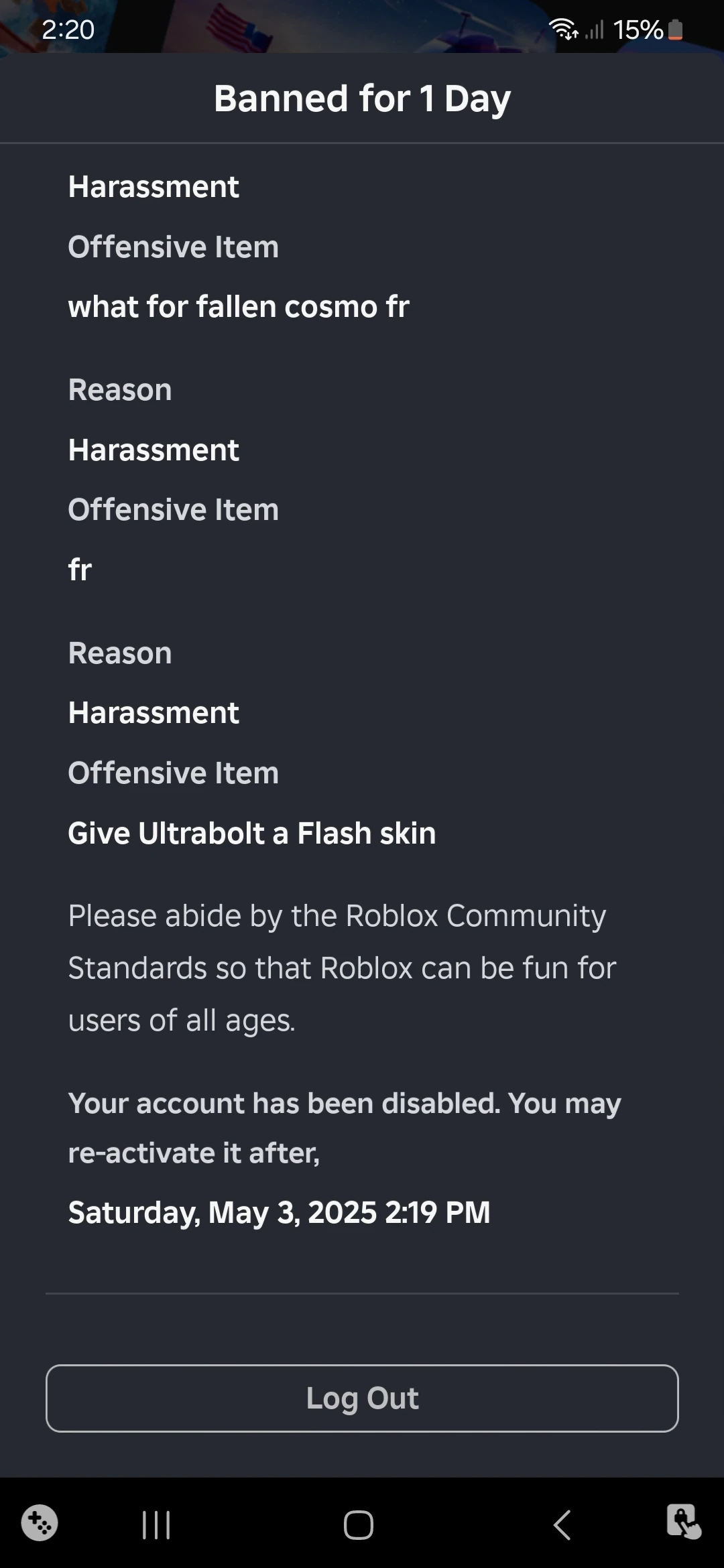Image resolution: width=724 pixels, height=1568 pixels.
Task: Tap the Banned for 1 Day title
Action: pos(362,97)
